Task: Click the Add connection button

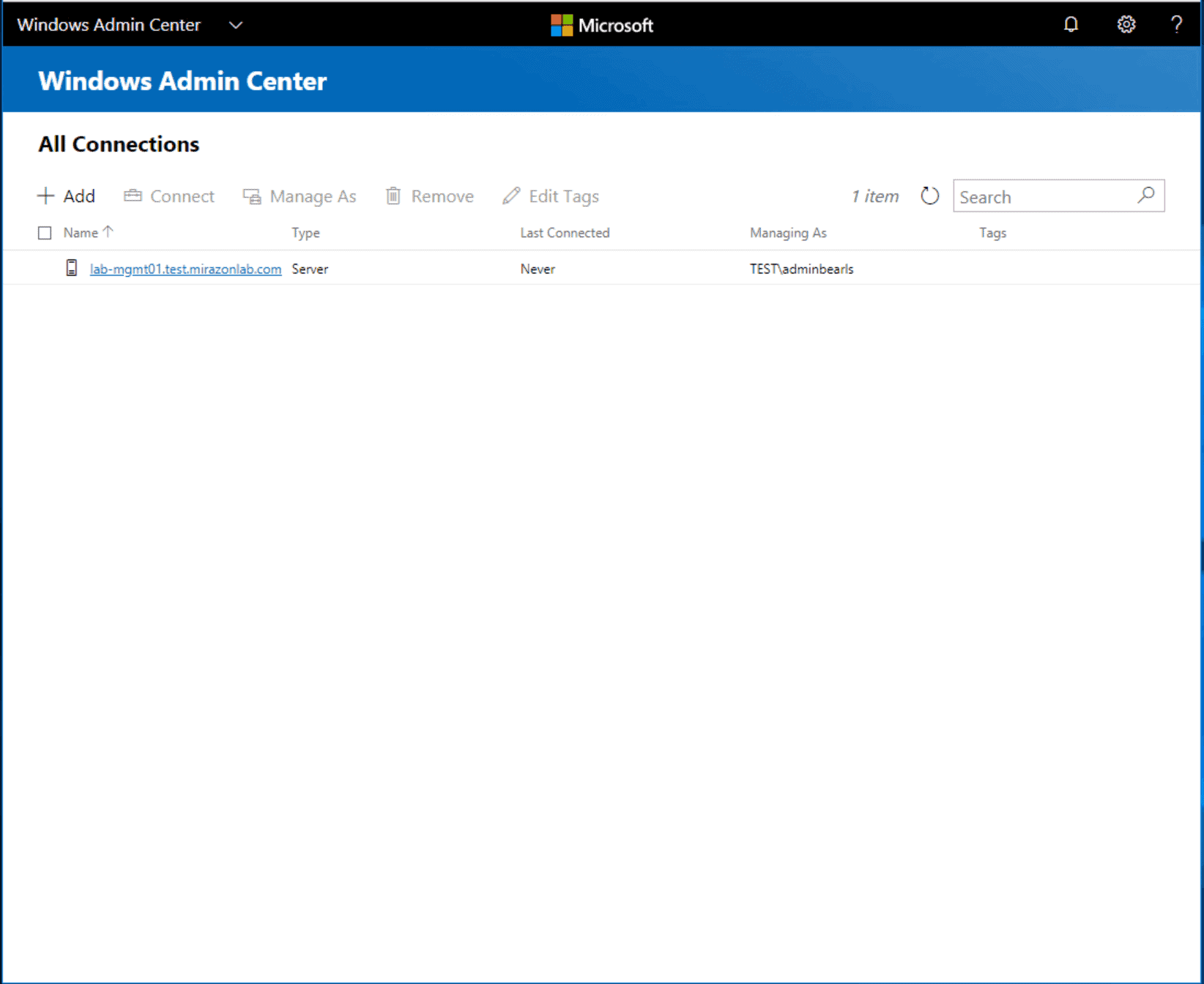Action: pyautogui.click(x=67, y=196)
